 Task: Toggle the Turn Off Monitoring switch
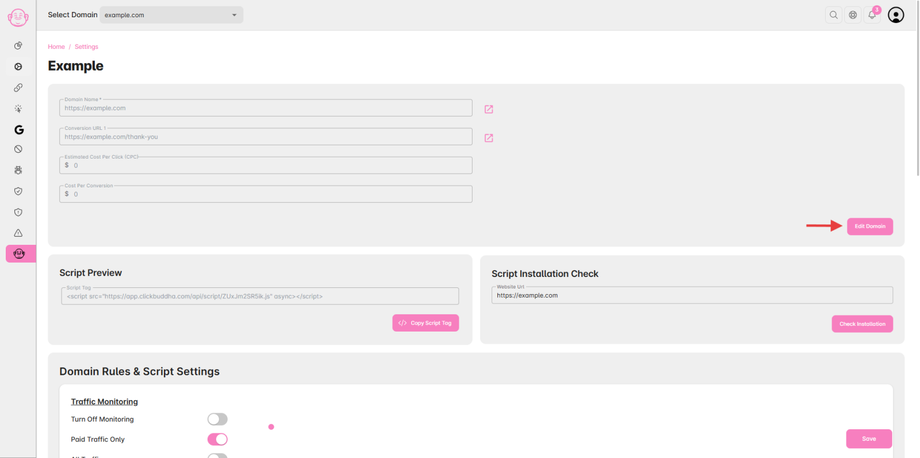pos(217,419)
